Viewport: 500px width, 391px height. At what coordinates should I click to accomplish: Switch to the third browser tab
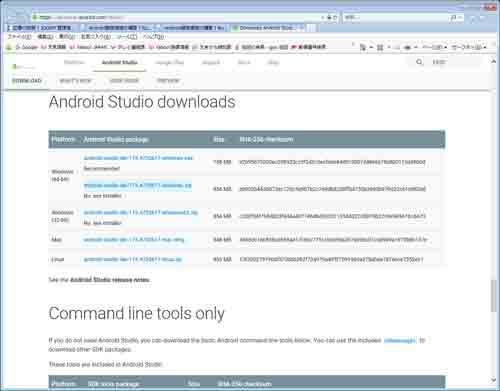193,28
